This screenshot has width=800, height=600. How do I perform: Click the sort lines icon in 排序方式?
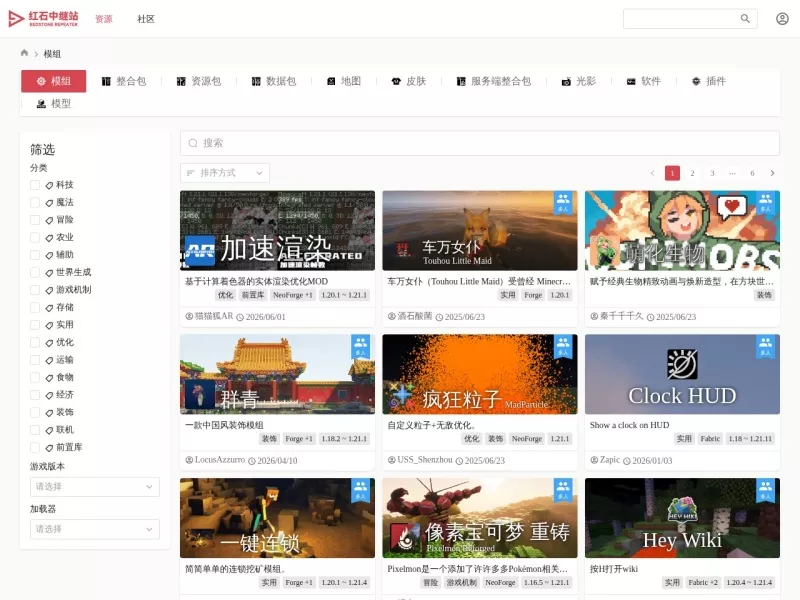[x=190, y=173]
